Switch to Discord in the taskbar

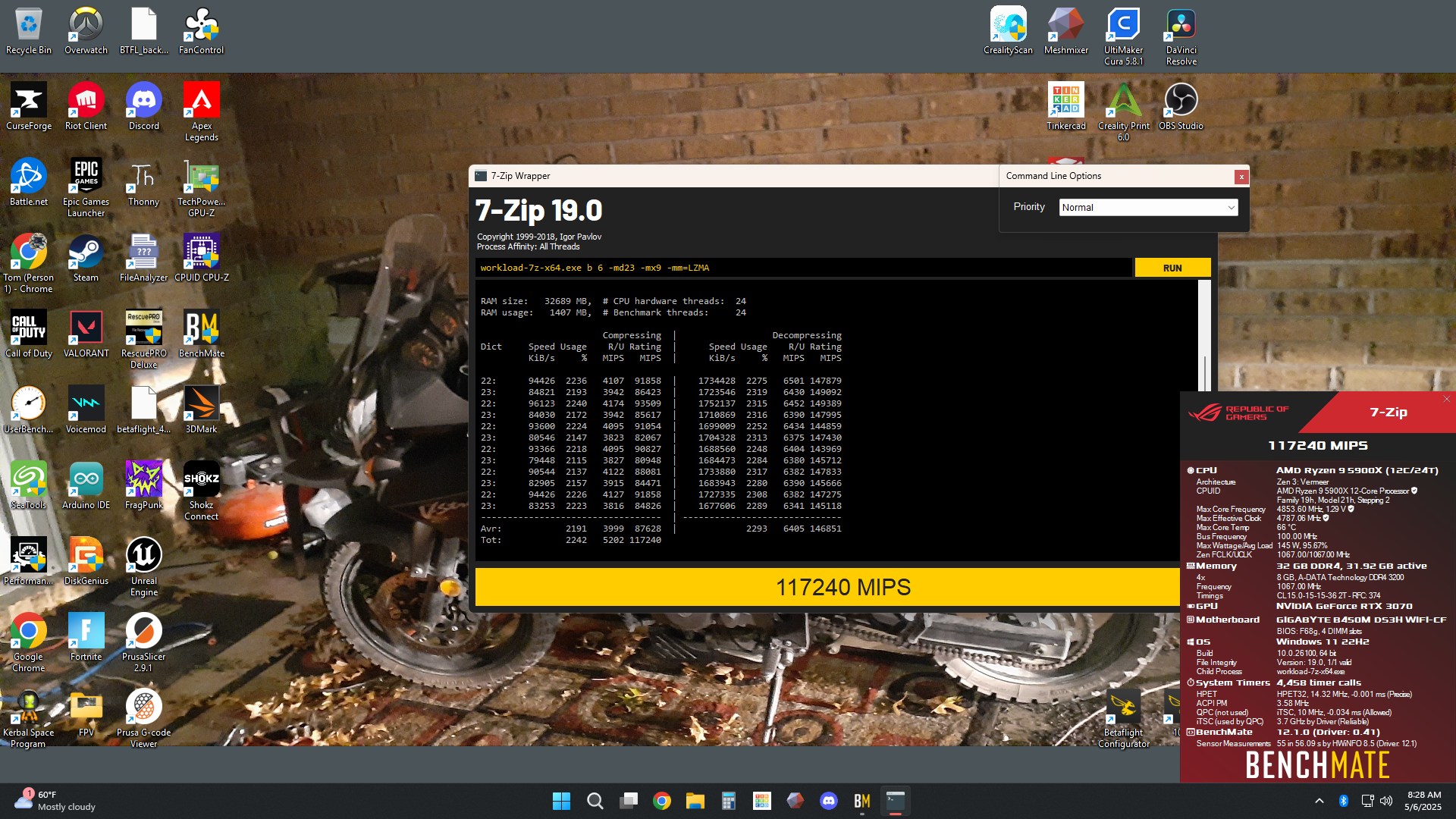point(829,801)
